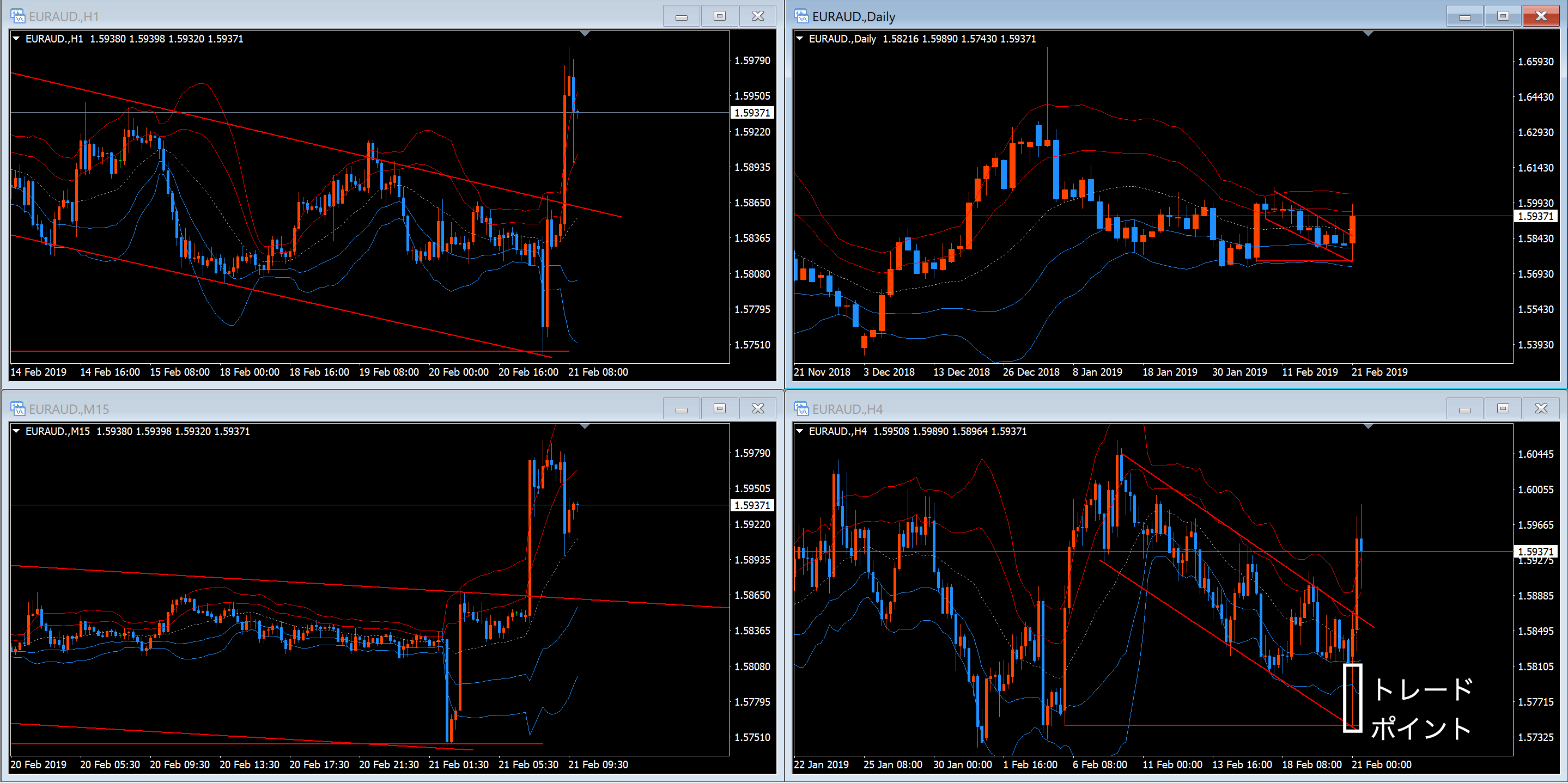
Task: Click the EURAUD M15 chart window icon
Action: tap(17, 409)
